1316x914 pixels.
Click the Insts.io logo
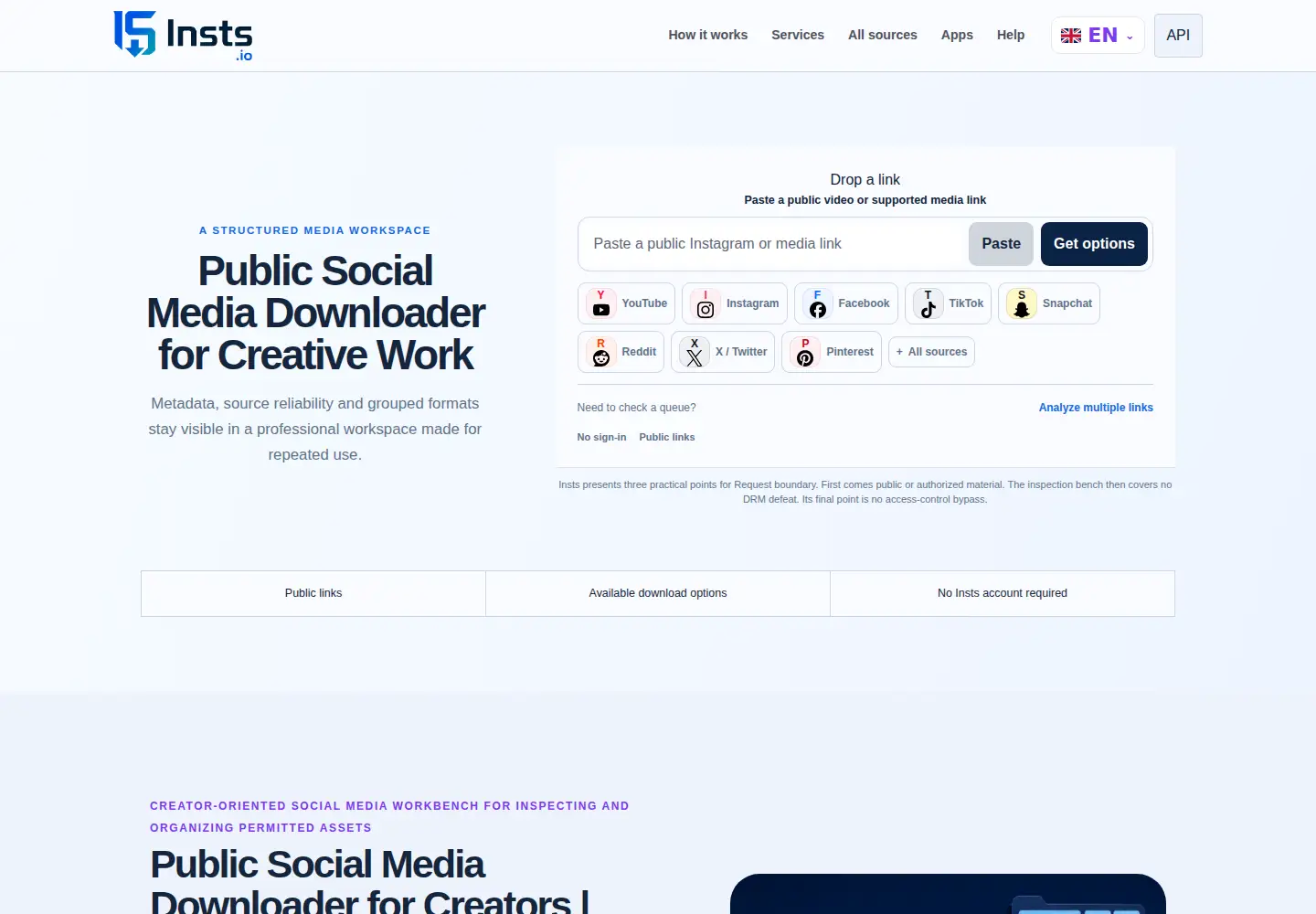point(183,36)
